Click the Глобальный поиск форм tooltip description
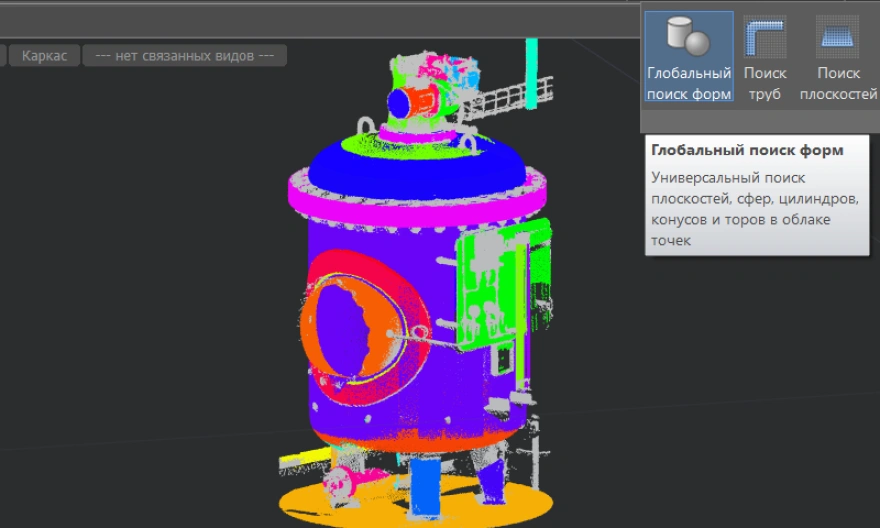880x528 pixels. coord(753,208)
